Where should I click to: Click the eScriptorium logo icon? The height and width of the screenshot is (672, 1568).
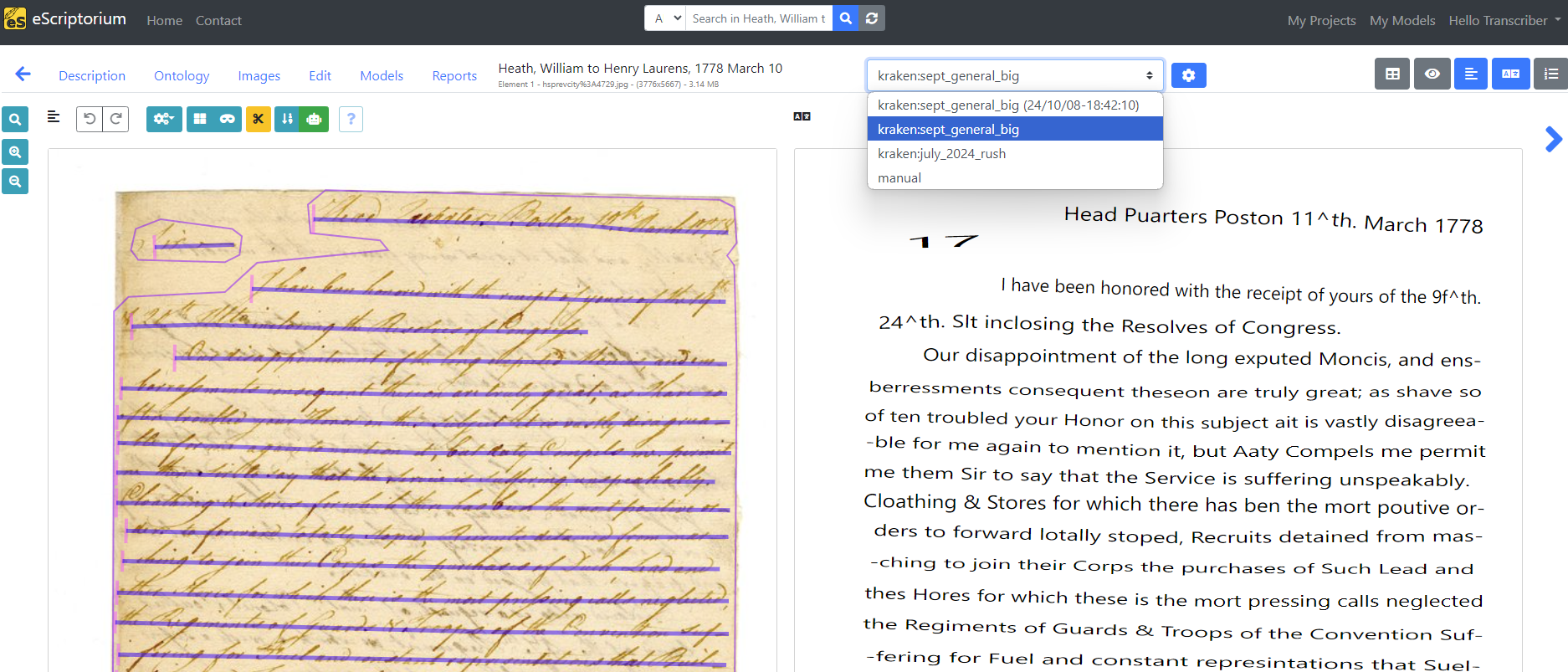click(x=15, y=18)
